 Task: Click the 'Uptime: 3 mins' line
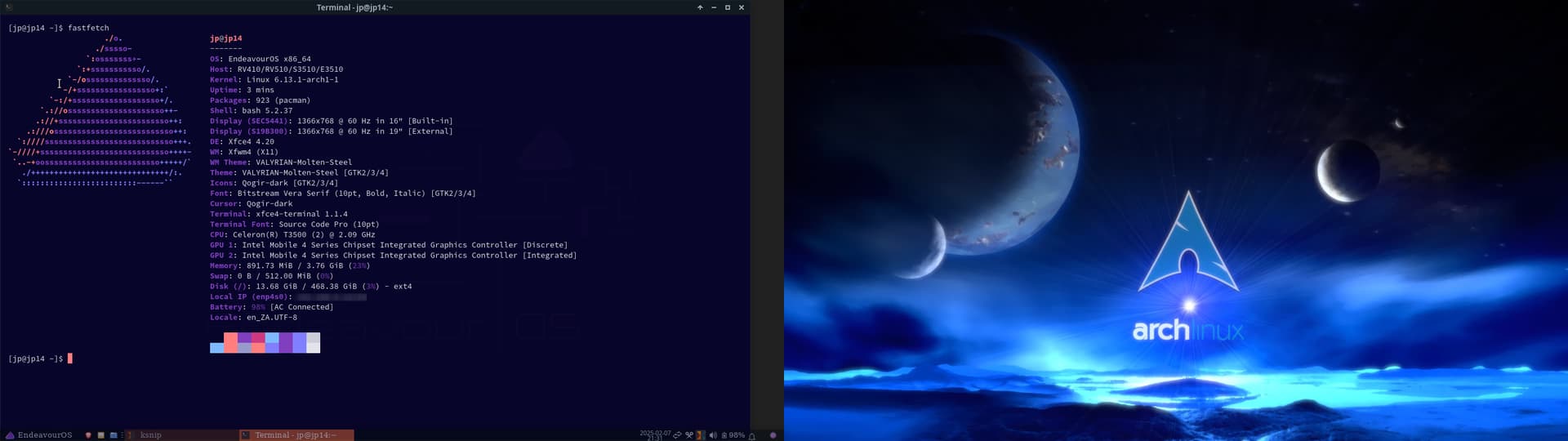(x=242, y=90)
